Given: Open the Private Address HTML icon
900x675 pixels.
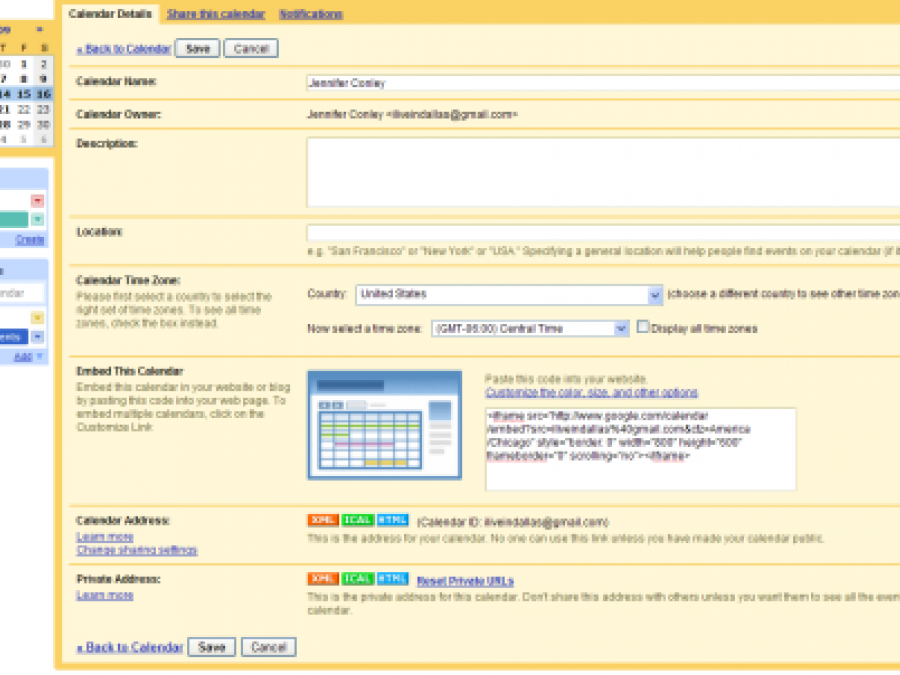Looking at the screenshot, I should (x=392, y=579).
